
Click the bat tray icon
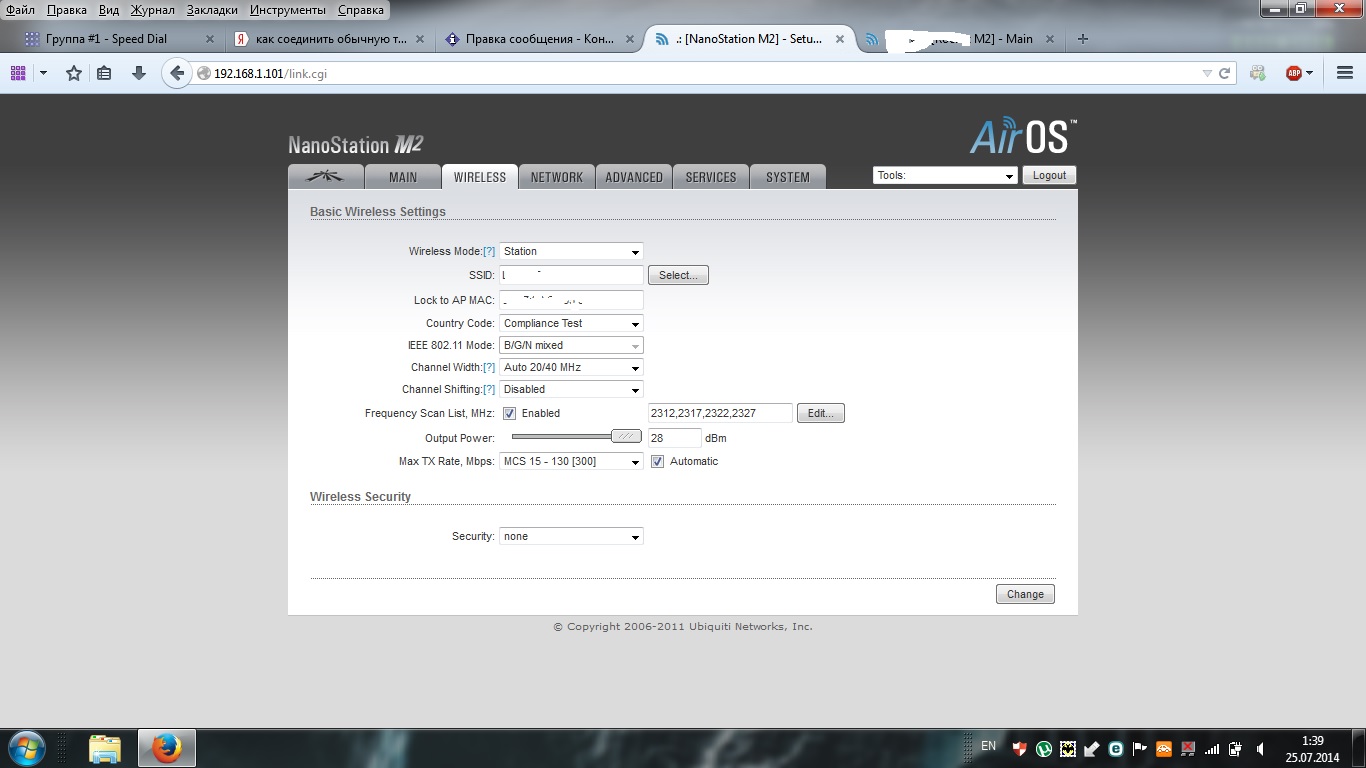pyautogui.click(x=1068, y=748)
